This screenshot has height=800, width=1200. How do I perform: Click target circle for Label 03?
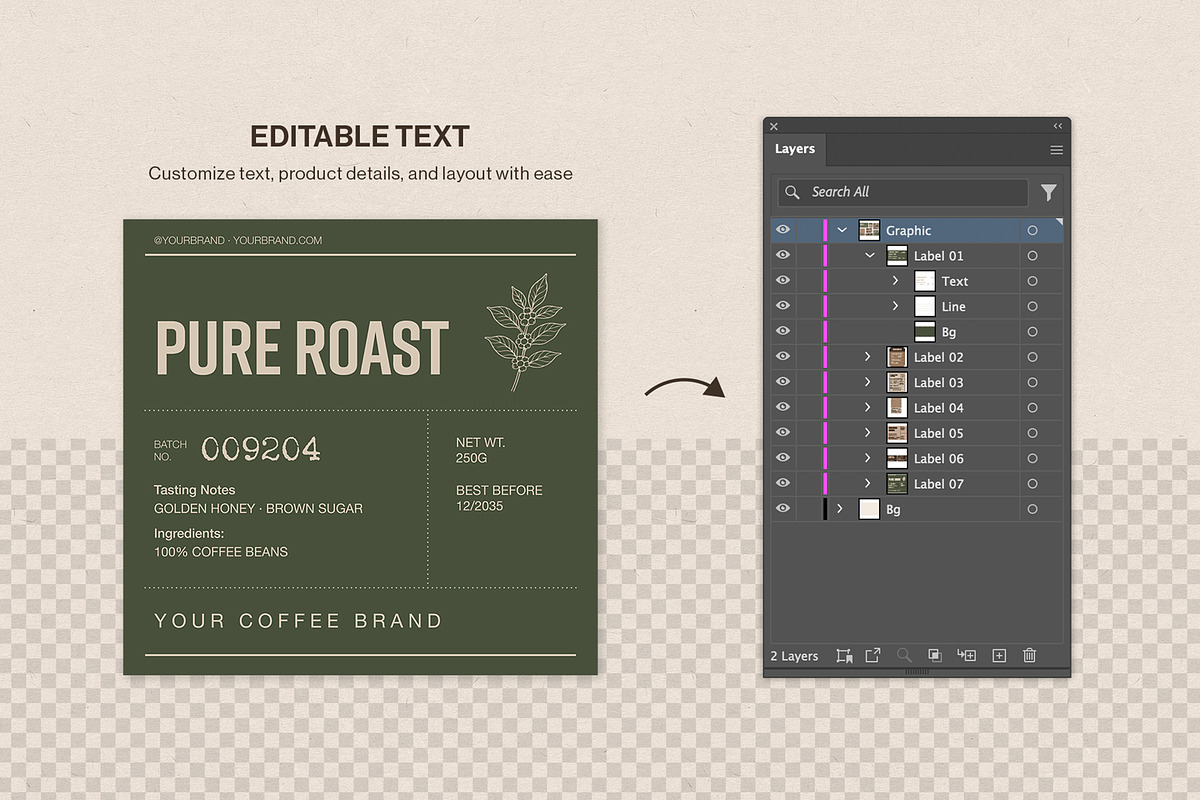1032,382
